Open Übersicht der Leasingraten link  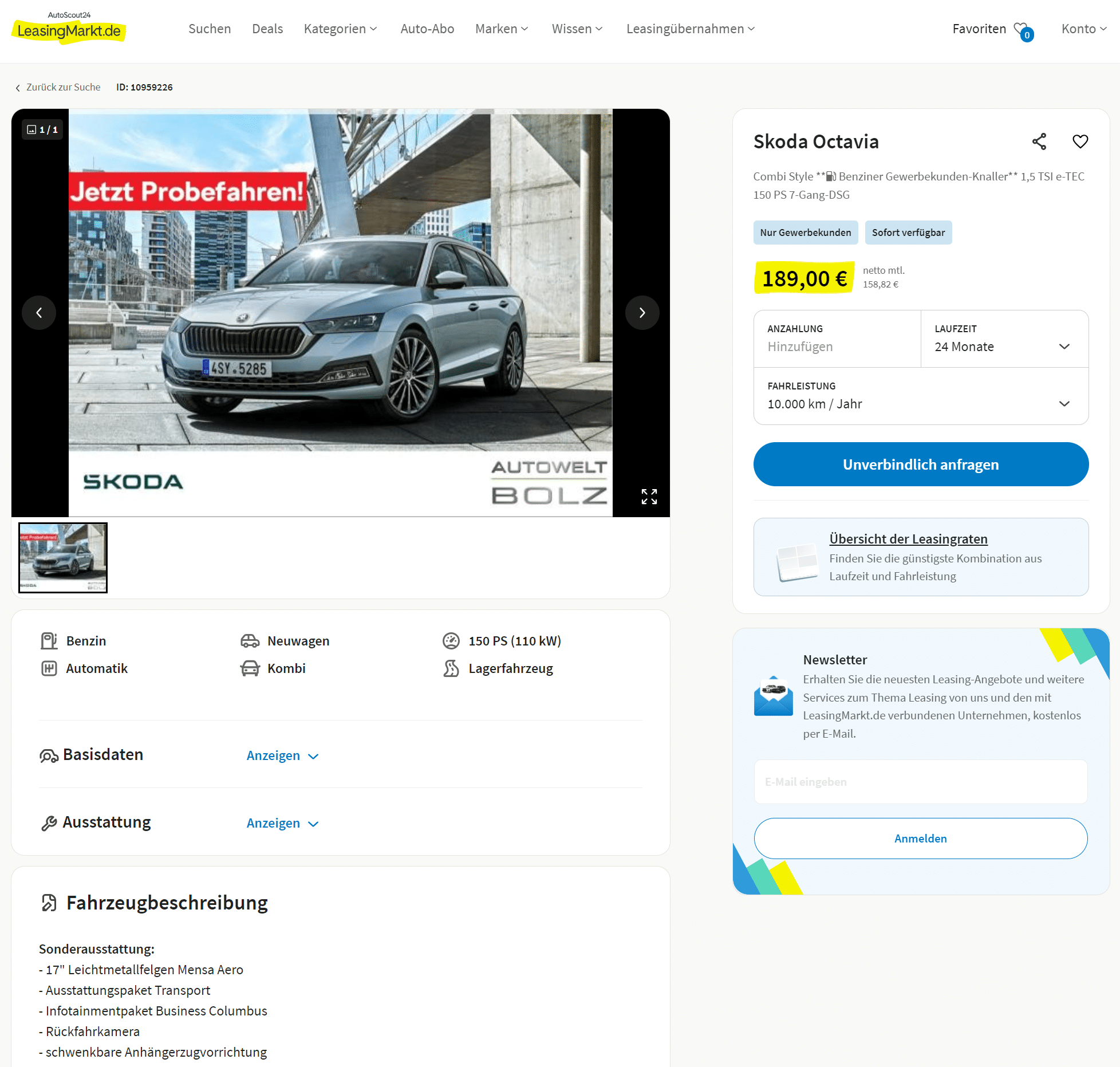[909, 539]
